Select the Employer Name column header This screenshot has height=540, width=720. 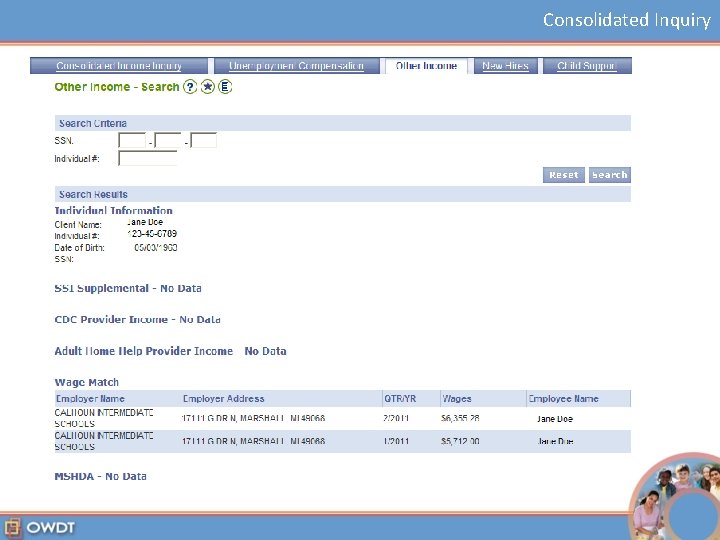(90, 399)
